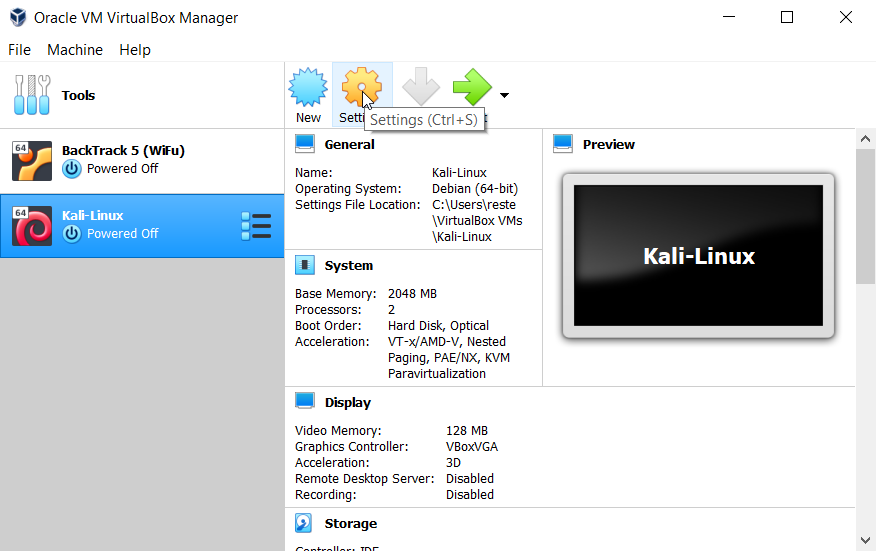876x551 pixels.
Task: Click the Processors value 2
Action: (x=391, y=310)
